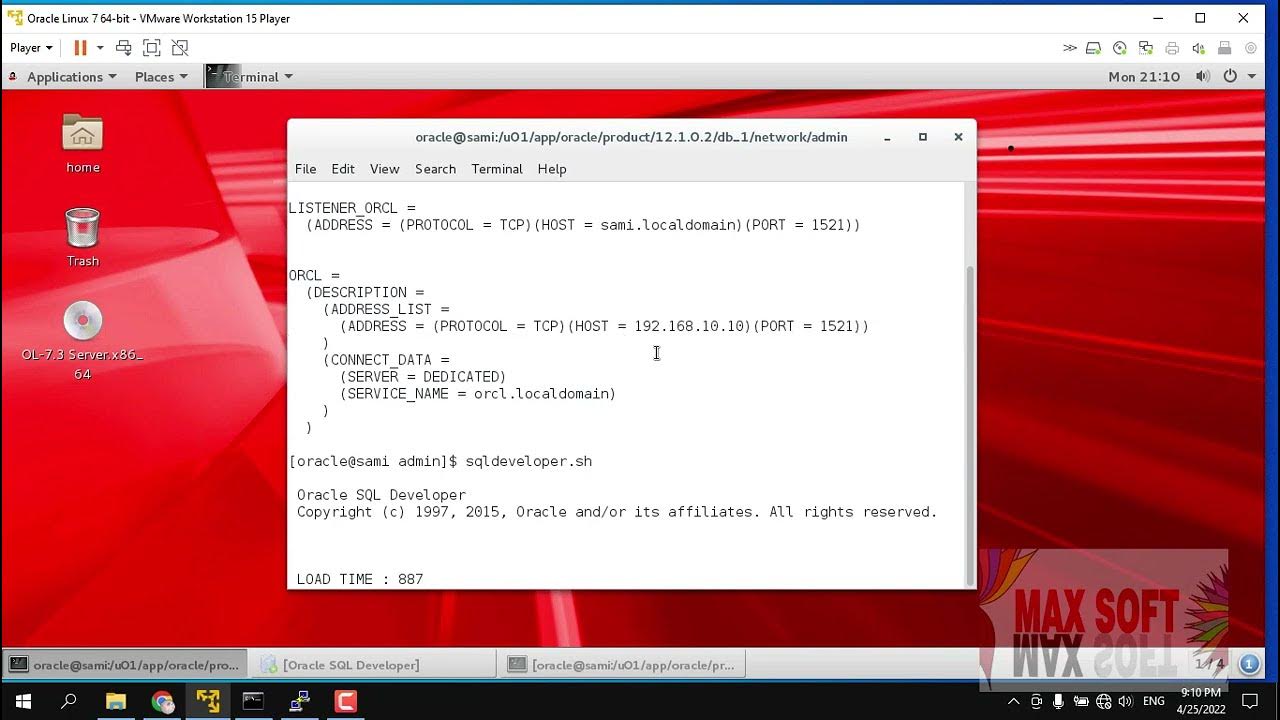1280x720 pixels.
Task: Click the CD/DVD drive device icon
Action: (1120, 48)
